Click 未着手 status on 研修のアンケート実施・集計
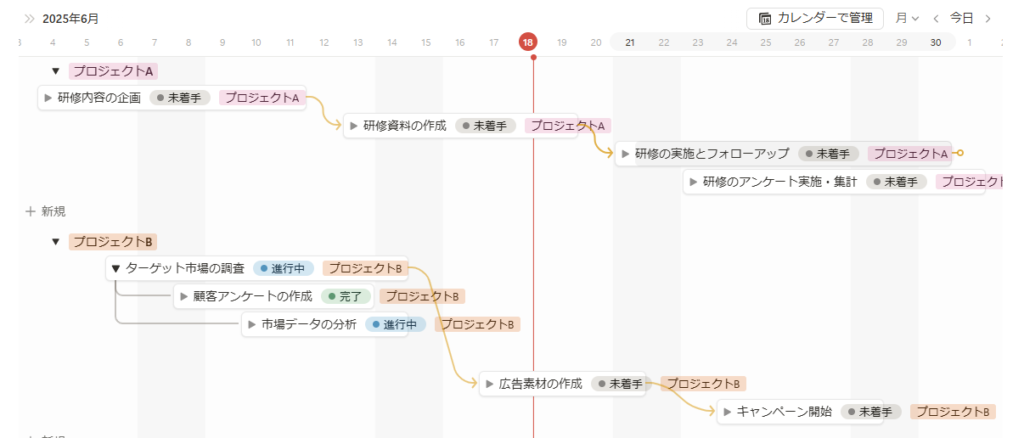The height and width of the screenshot is (438, 1024). click(x=896, y=181)
